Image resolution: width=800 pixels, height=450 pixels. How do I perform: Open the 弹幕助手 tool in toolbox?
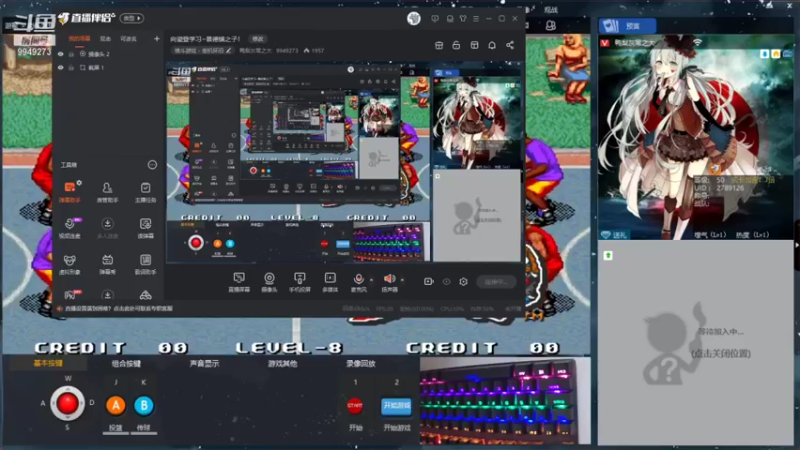[69, 192]
